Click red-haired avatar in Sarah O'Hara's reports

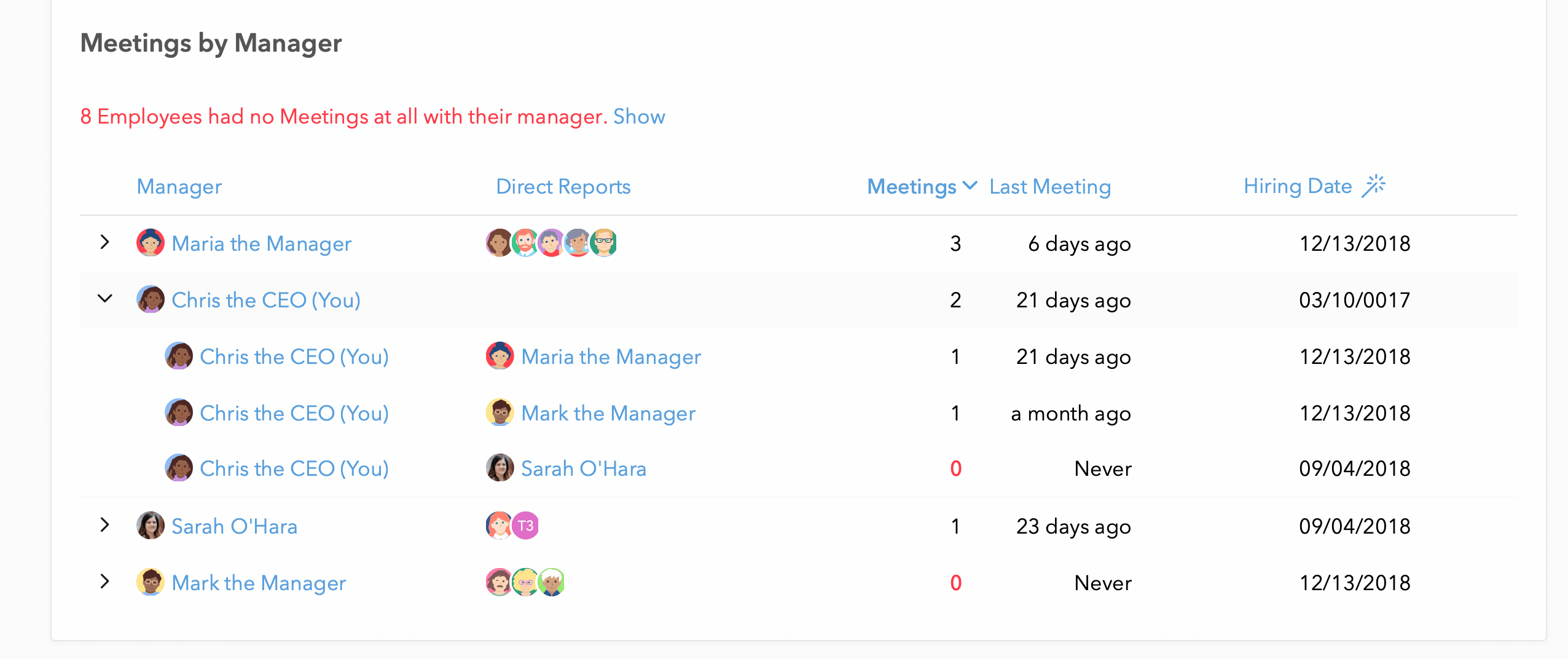click(498, 525)
